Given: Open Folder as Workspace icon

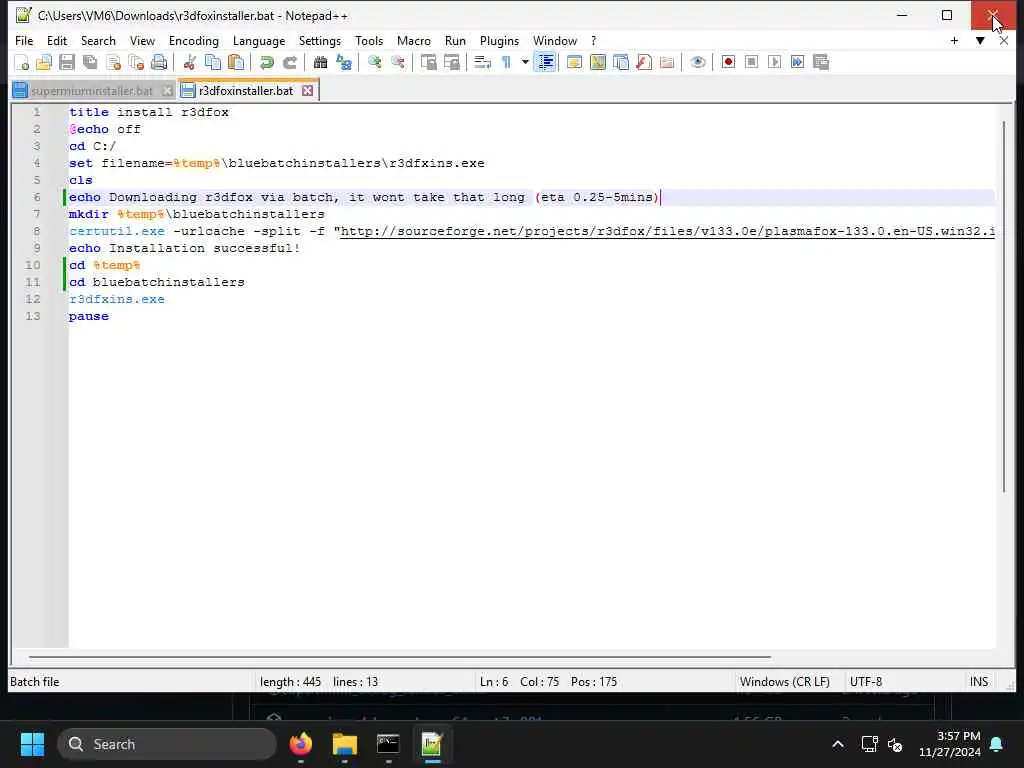Looking at the screenshot, I should click(667, 62).
